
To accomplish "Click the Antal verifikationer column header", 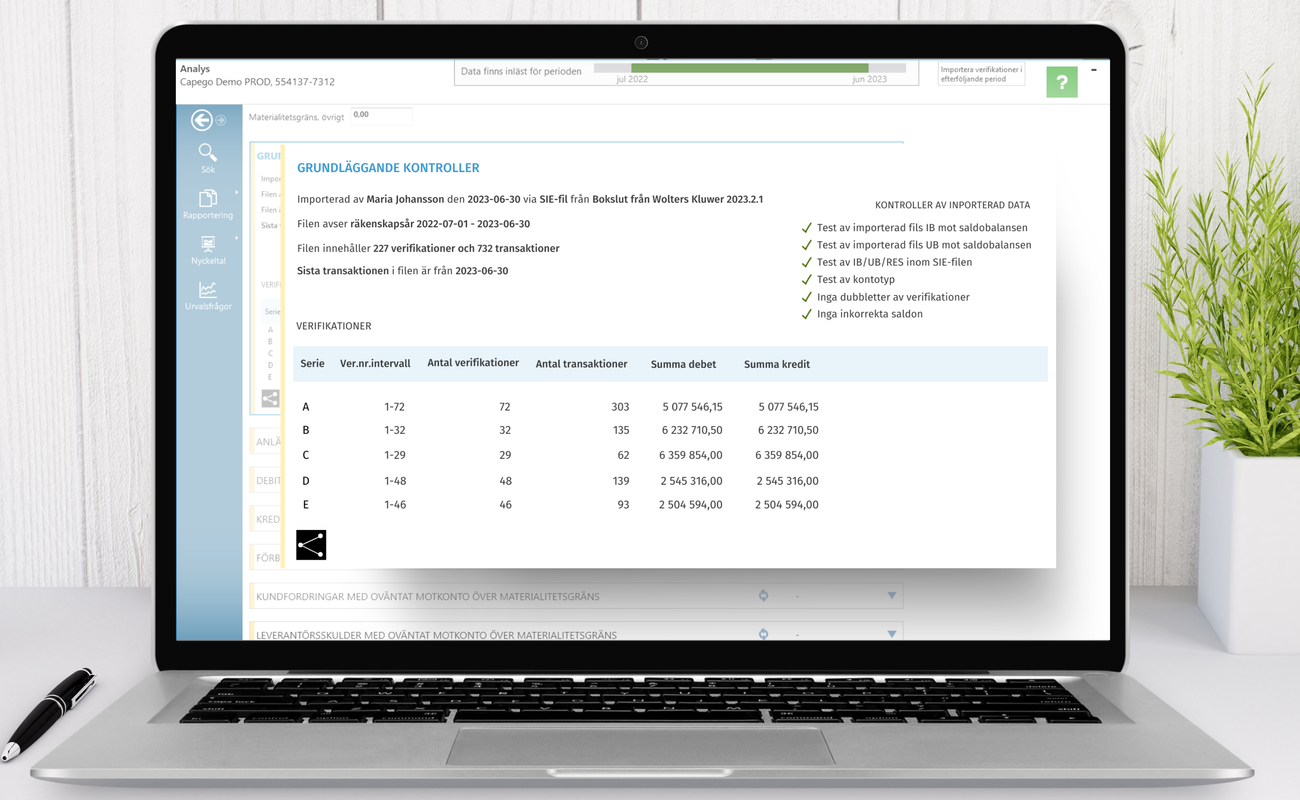I will tap(473, 363).
